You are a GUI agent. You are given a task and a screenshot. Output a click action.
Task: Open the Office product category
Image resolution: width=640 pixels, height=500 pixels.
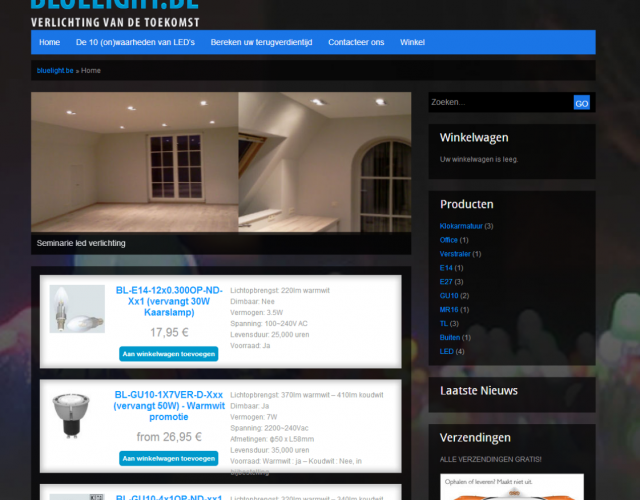tap(449, 240)
